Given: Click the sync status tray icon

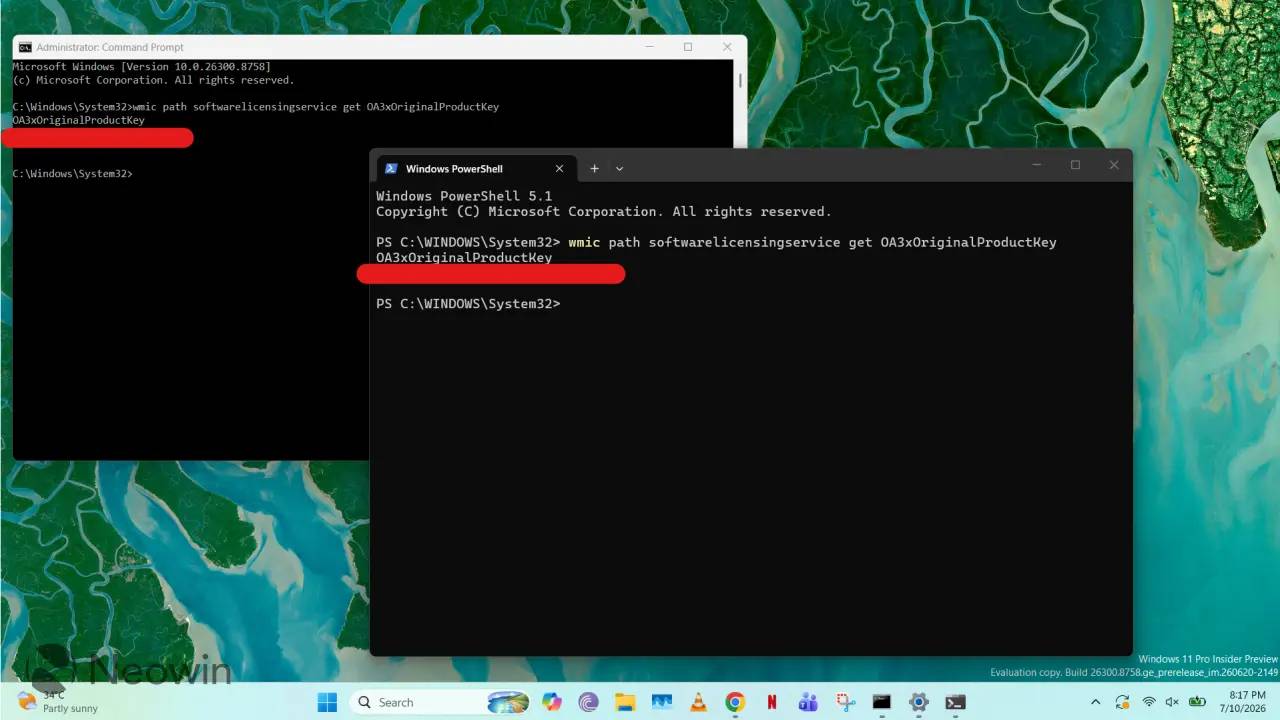Looking at the screenshot, I should point(1122,702).
